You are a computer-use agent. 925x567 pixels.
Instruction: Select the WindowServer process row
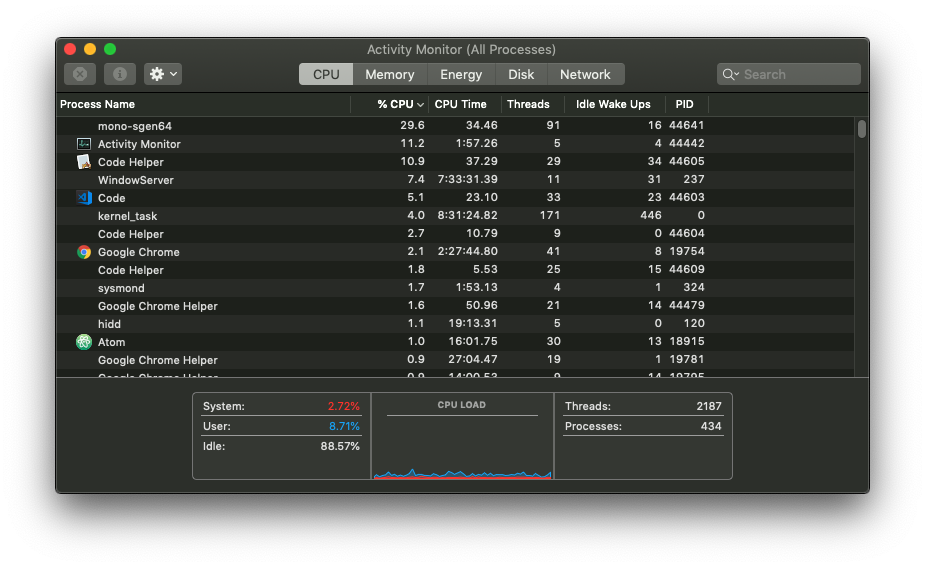pyautogui.click(x=455, y=179)
